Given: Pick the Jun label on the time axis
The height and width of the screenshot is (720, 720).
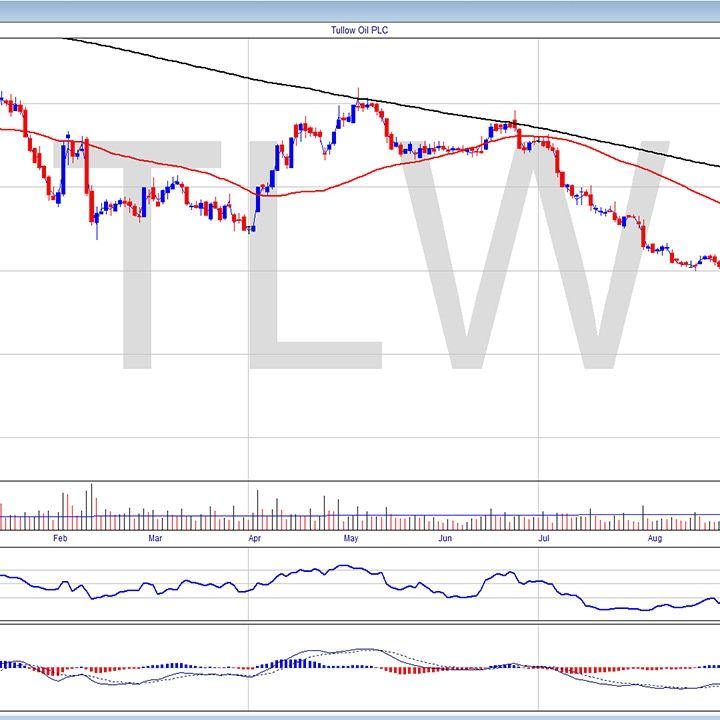Looking at the screenshot, I should pos(446,539).
